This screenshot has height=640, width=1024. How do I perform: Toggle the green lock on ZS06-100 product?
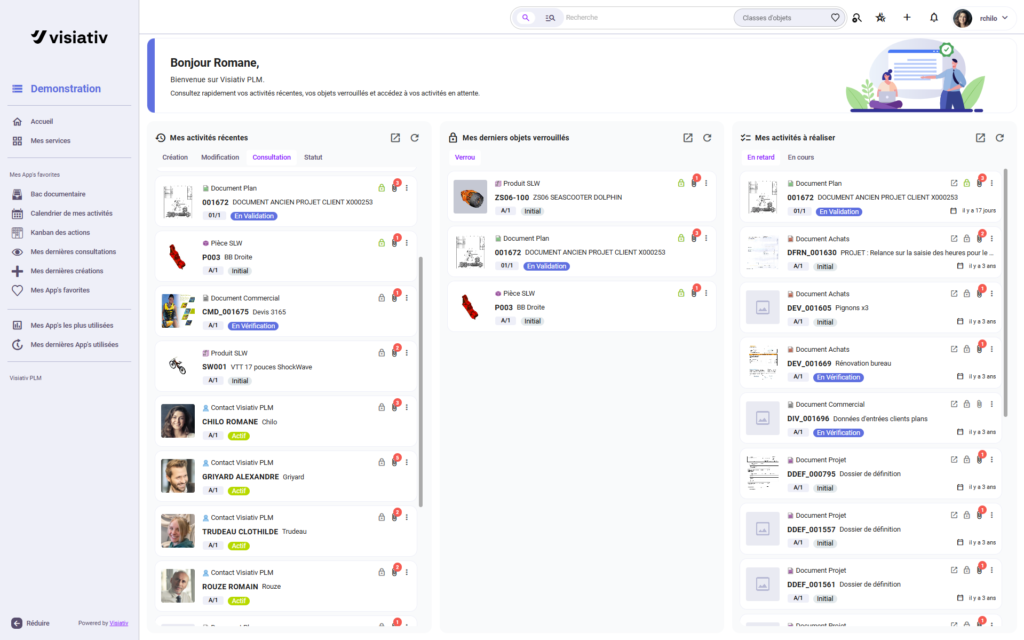pyautogui.click(x=681, y=183)
